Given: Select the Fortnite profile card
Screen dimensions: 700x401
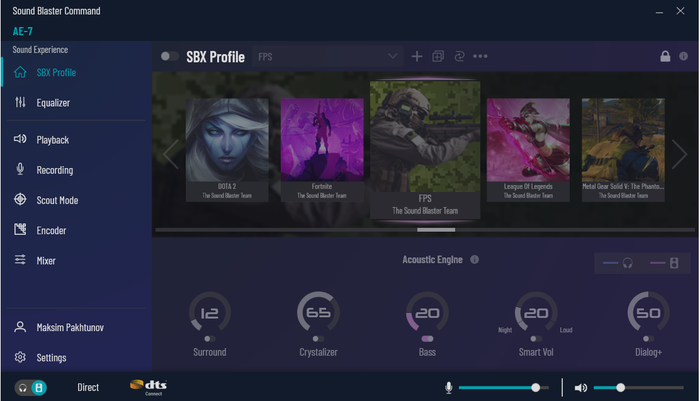Looking at the screenshot, I should (322, 150).
